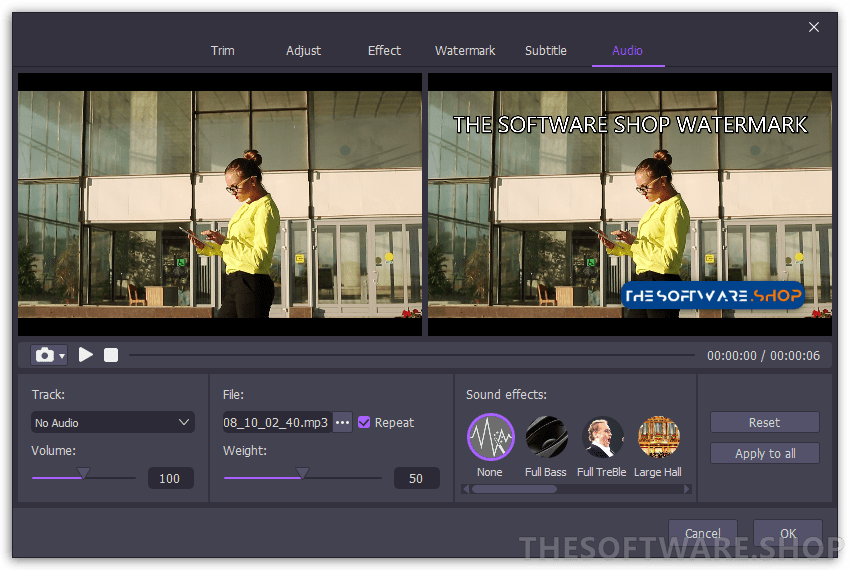This screenshot has height=570, width=850.
Task: Click the original video preview pane
Action: point(220,204)
